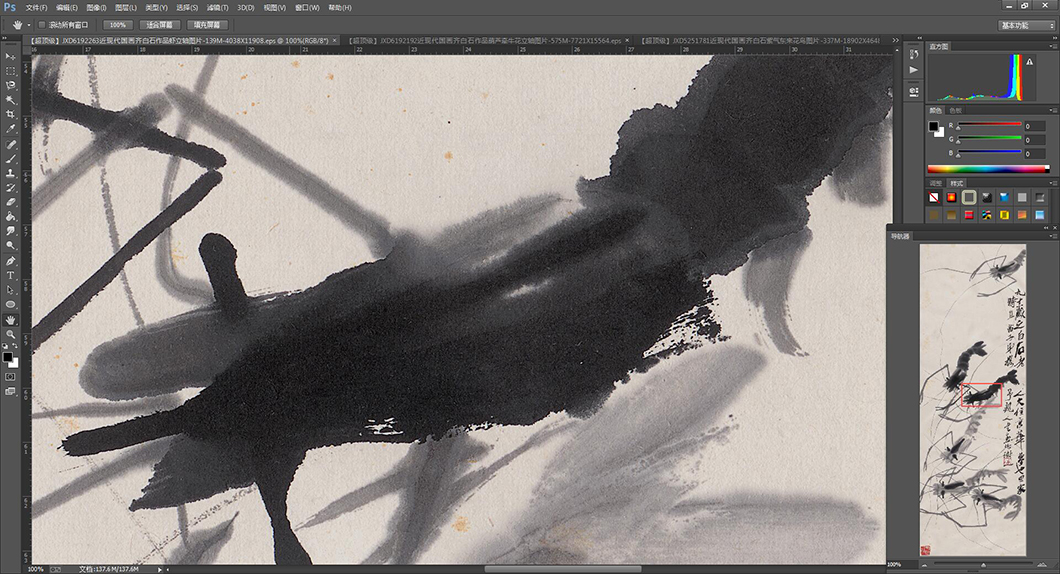Swap foreground and background colors in the toolbox
This screenshot has height=574, width=1060.
pyautogui.click(x=15, y=347)
